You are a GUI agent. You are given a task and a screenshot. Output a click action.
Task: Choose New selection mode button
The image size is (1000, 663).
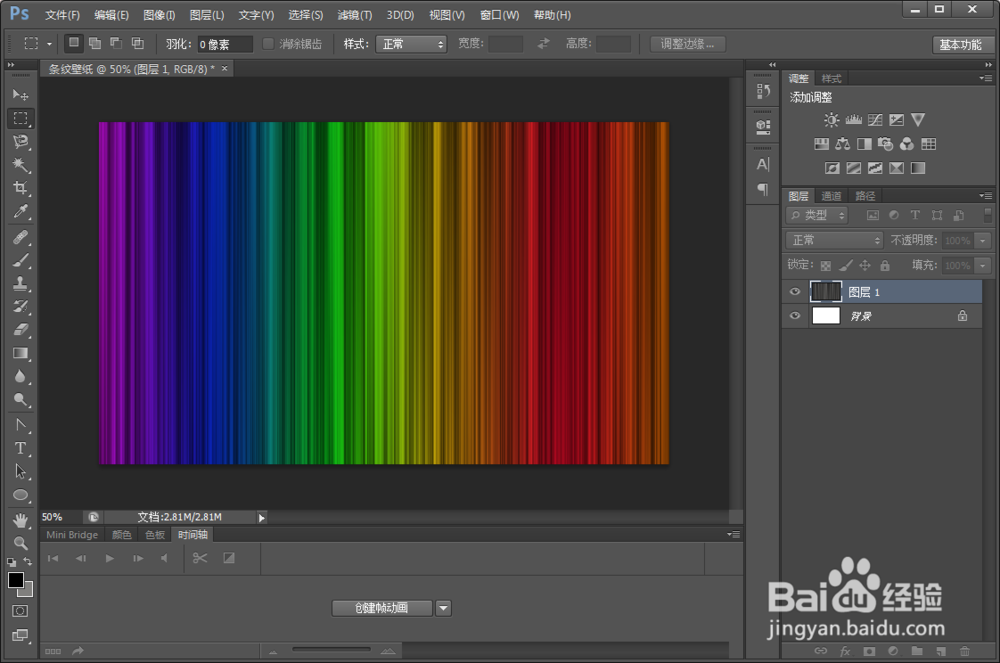74,43
